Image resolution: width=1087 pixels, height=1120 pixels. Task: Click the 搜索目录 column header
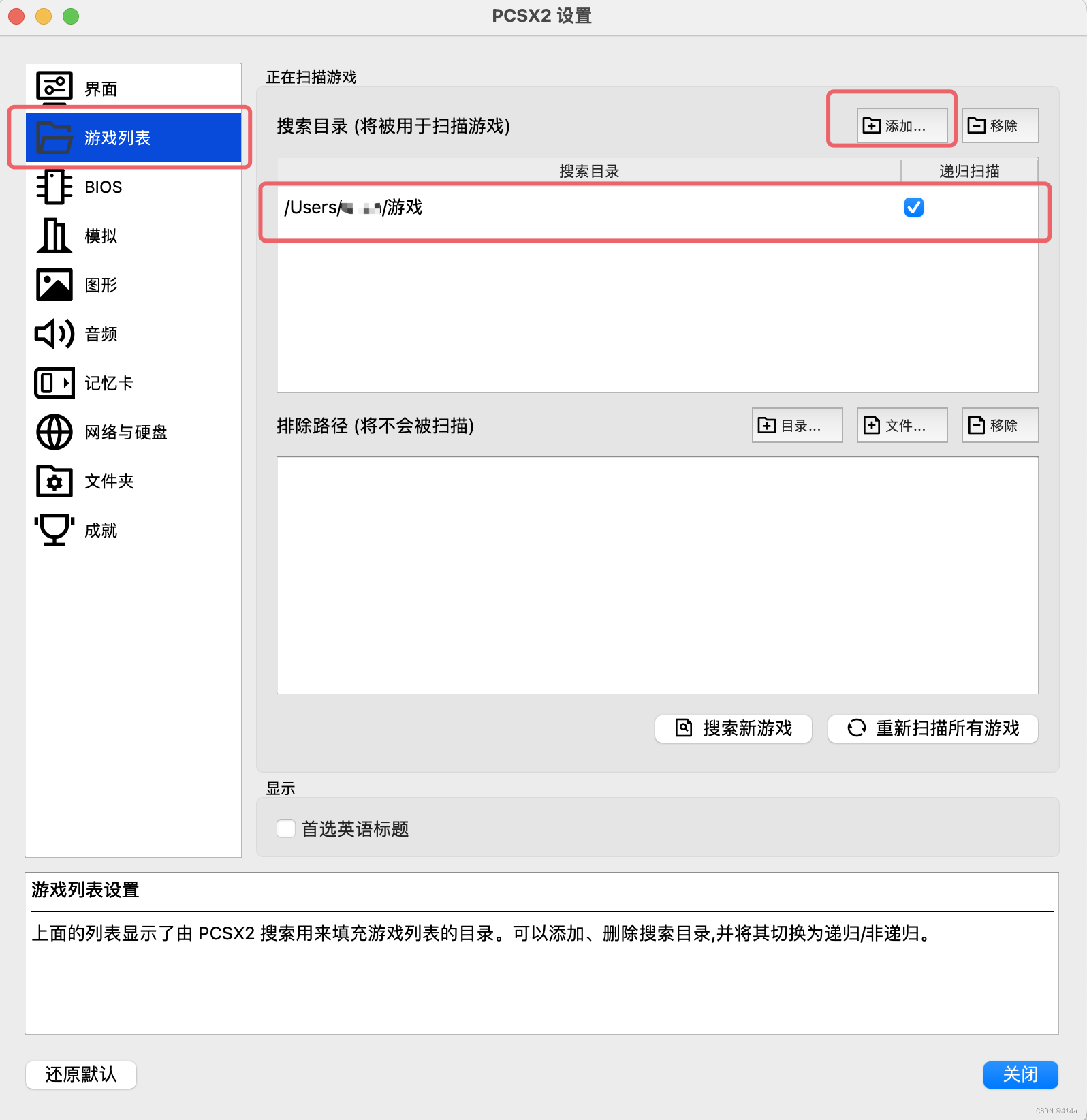(589, 171)
